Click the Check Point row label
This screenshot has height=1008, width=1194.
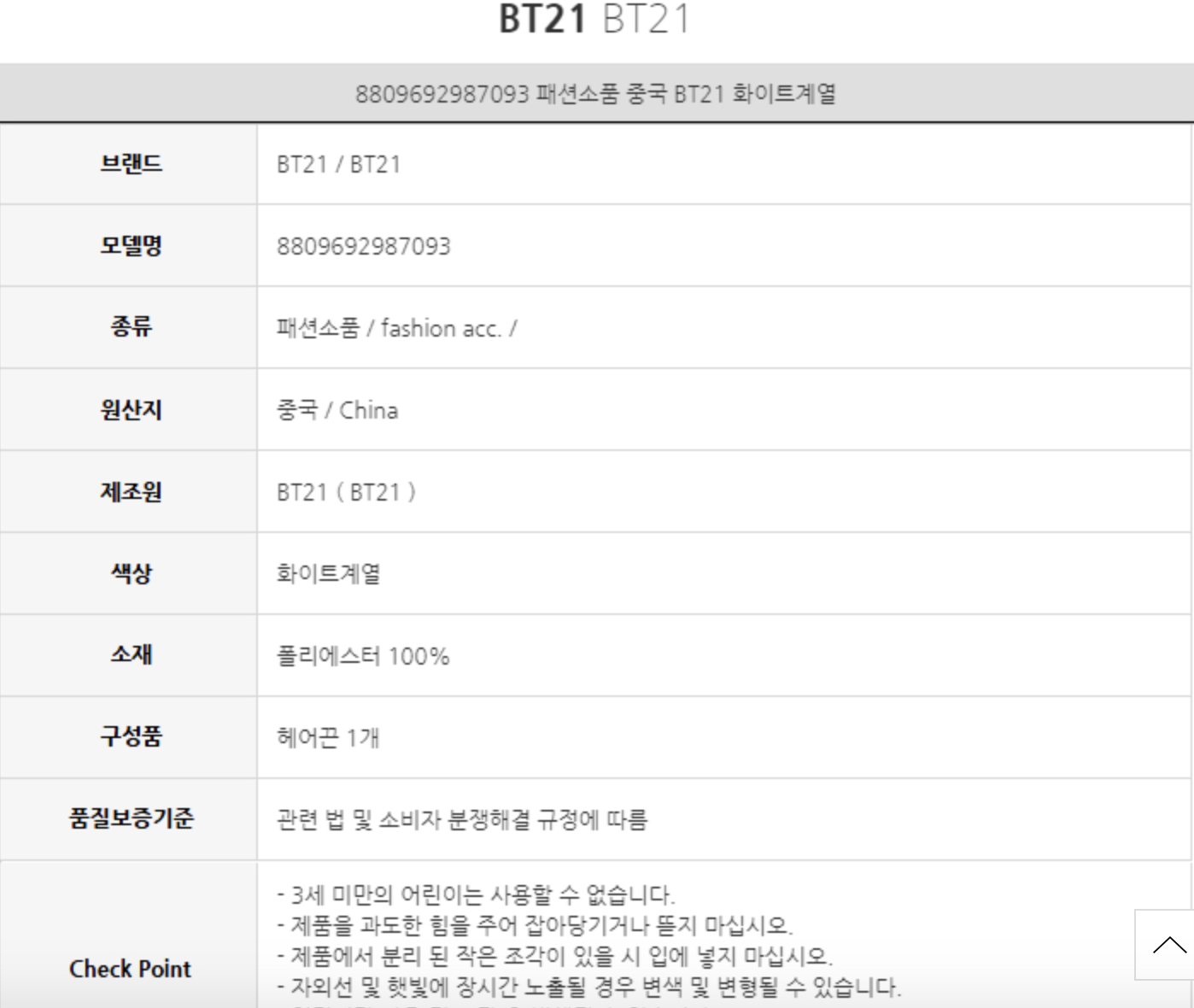pyautogui.click(x=130, y=969)
